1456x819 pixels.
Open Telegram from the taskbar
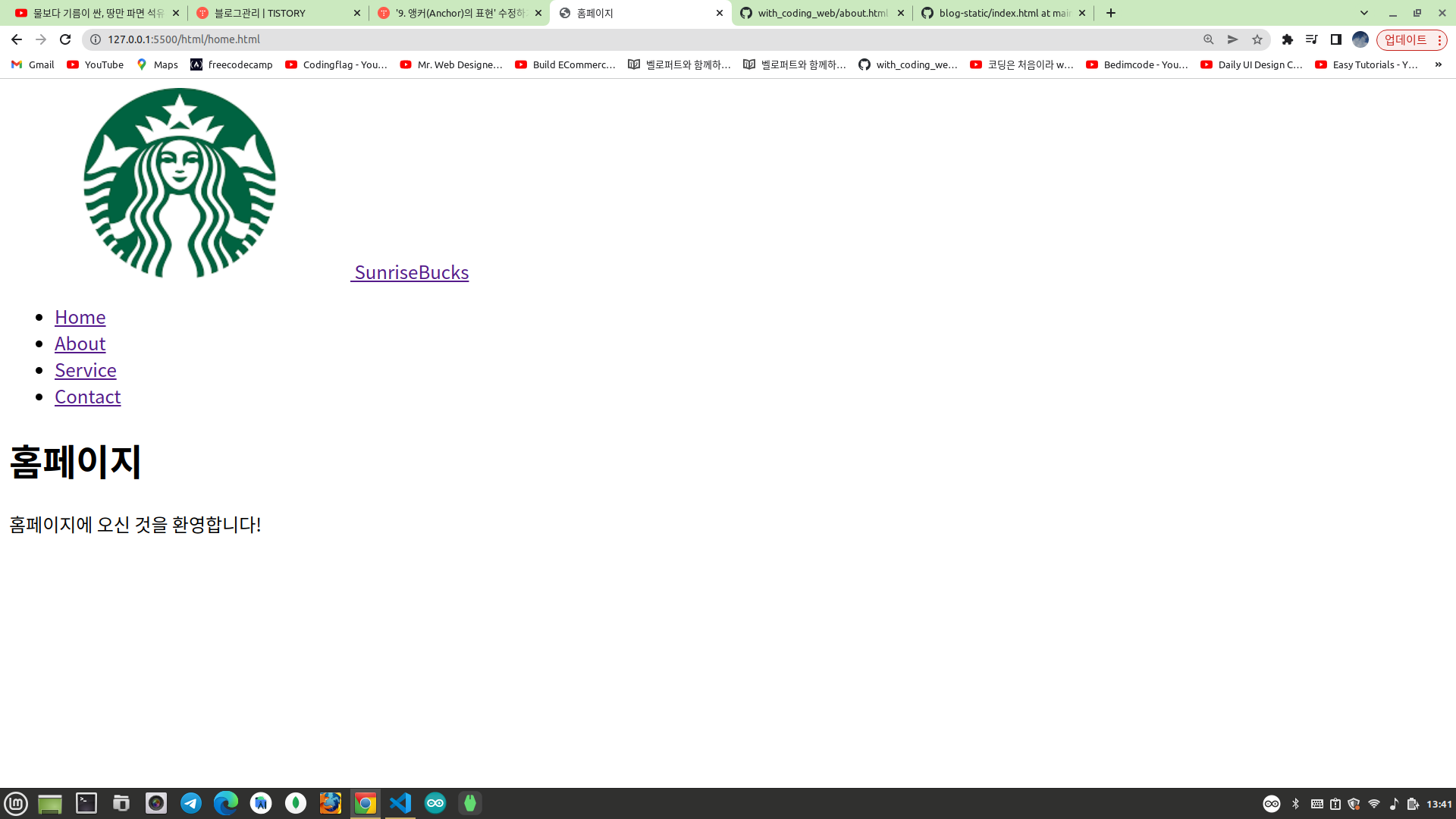click(x=191, y=803)
